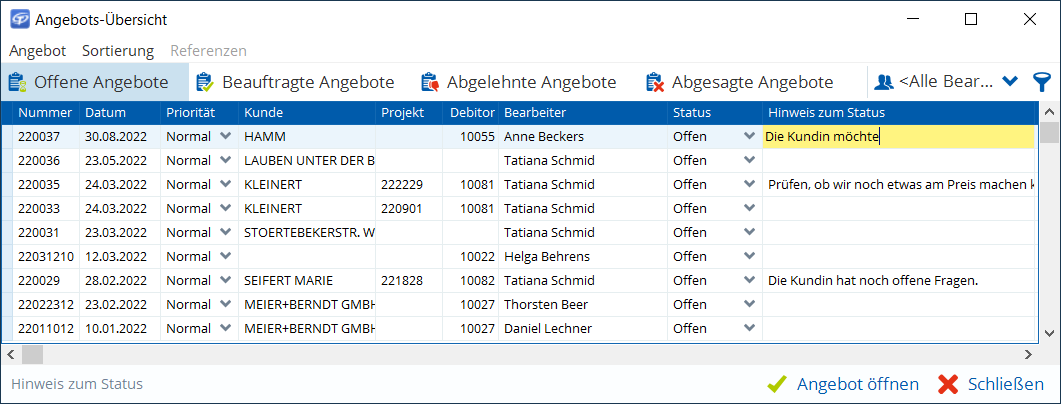Viewport: 1061px width, 404px height.
Task: Click the Beauftragte Angebote checkmark icon
Action: click(205, 82)
